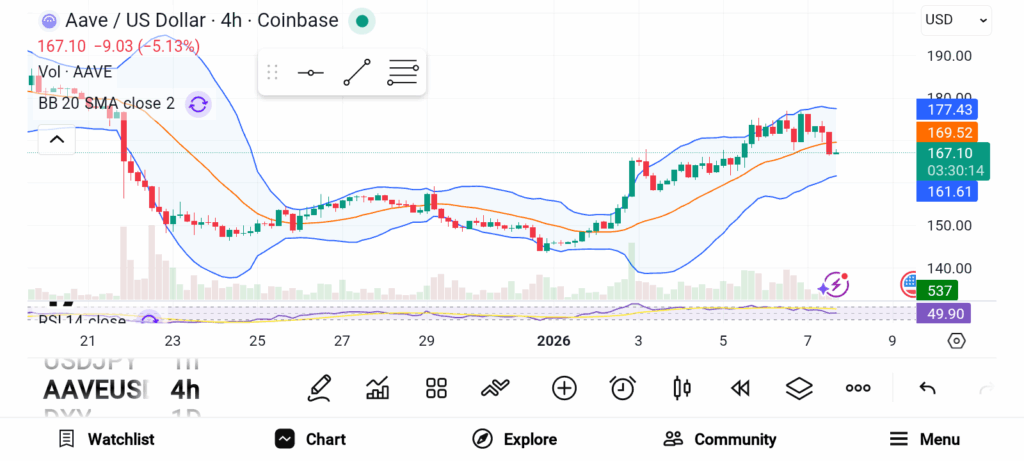Image resolution: width=1024 pixels, height=461 pixels.
Task: Open the Community section
Action: coord(719,439)
